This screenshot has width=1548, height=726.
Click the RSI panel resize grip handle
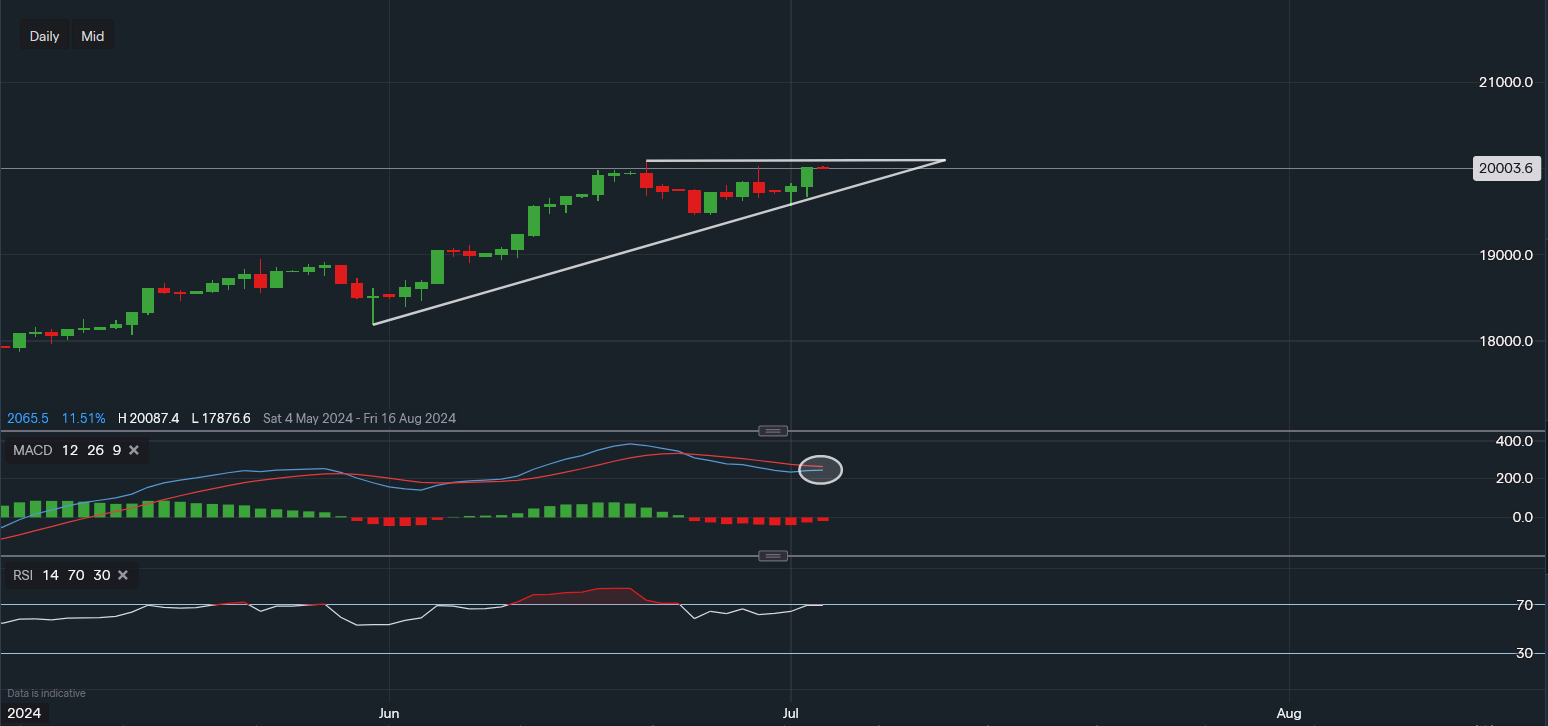772,555
